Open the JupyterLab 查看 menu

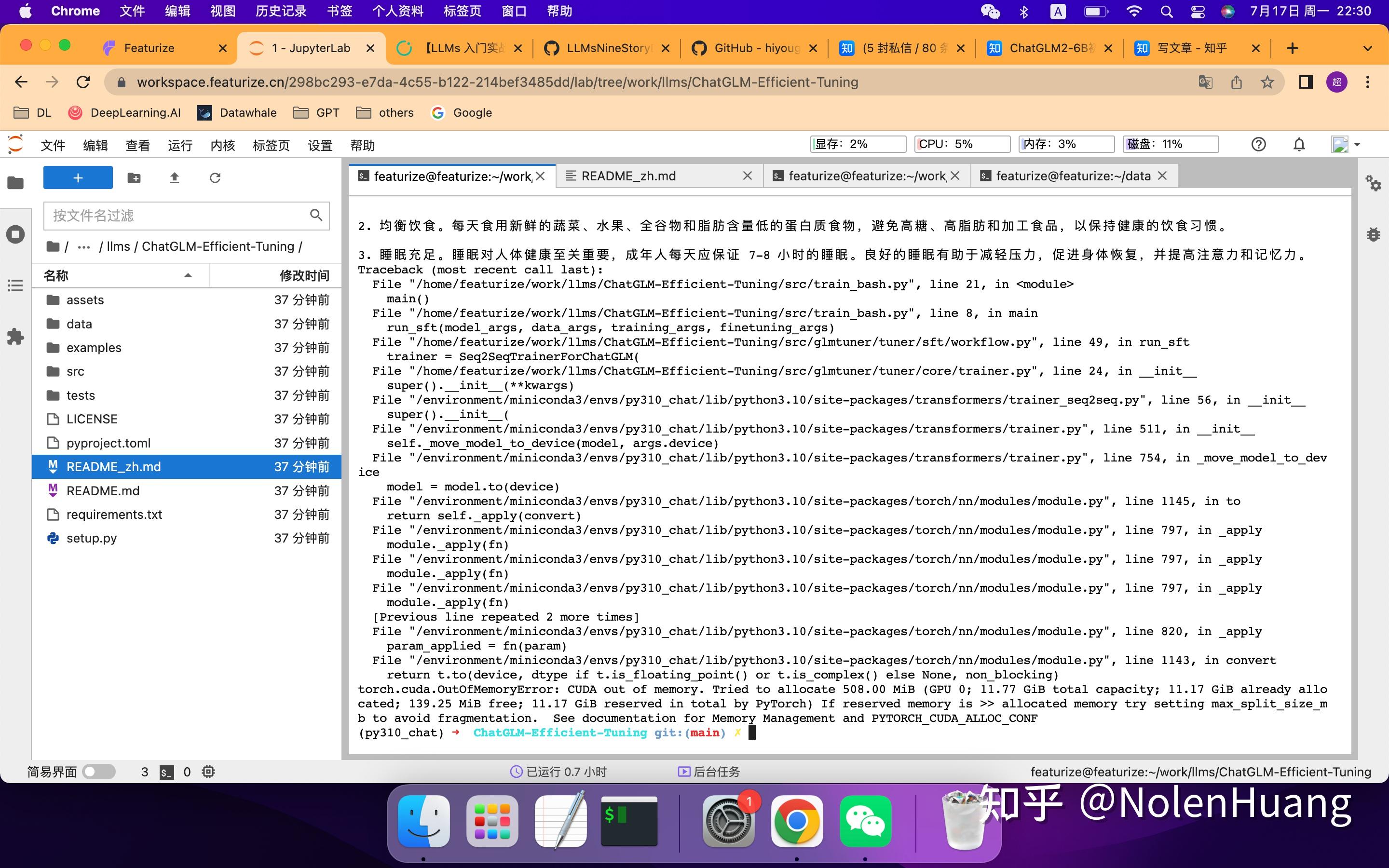[x=138, y=145]
